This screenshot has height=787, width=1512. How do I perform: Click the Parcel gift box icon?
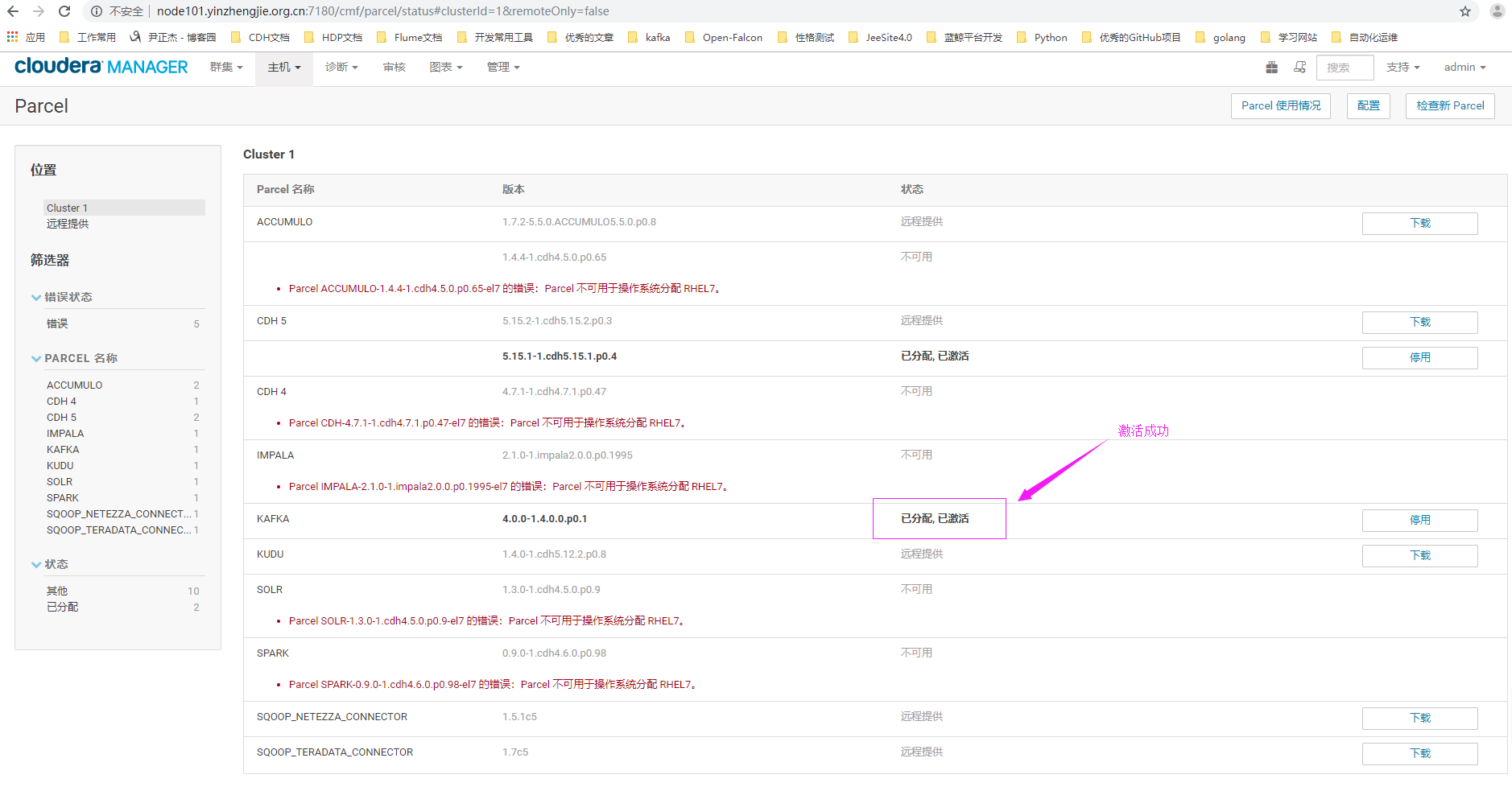coord(1271,68)
